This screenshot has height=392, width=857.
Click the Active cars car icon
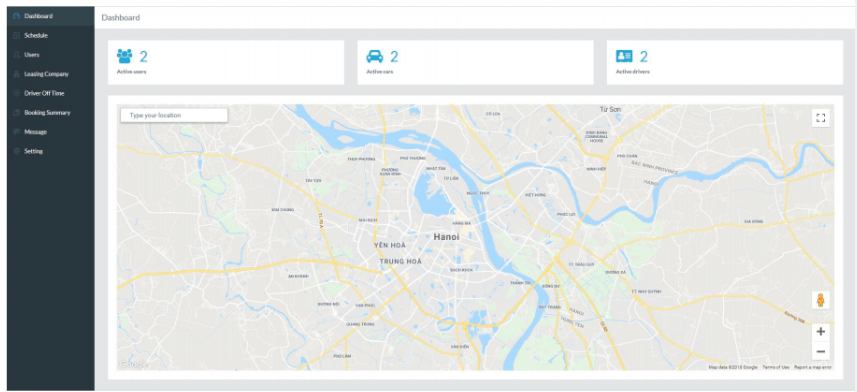pos(374,56)
